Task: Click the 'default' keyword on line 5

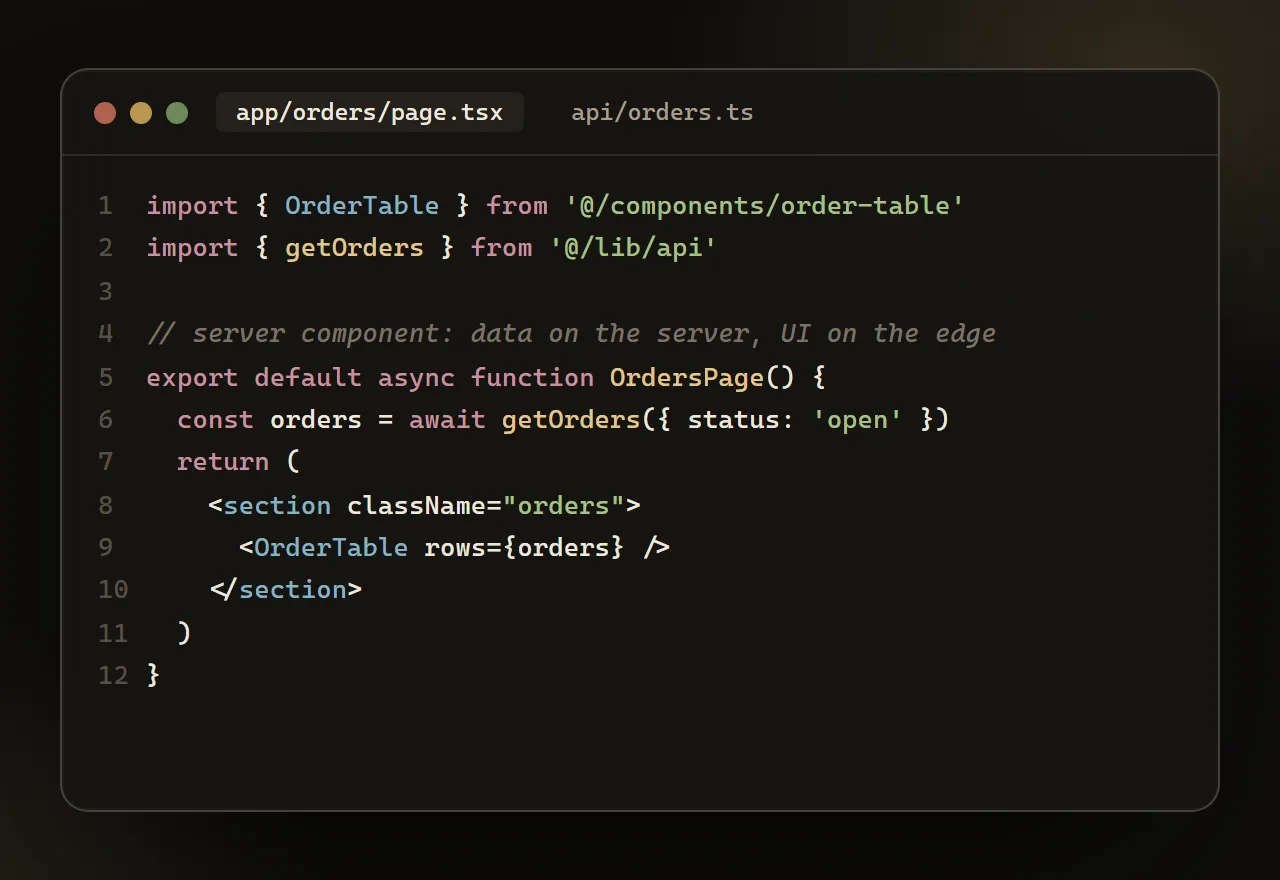Action: tap(308, 377)
